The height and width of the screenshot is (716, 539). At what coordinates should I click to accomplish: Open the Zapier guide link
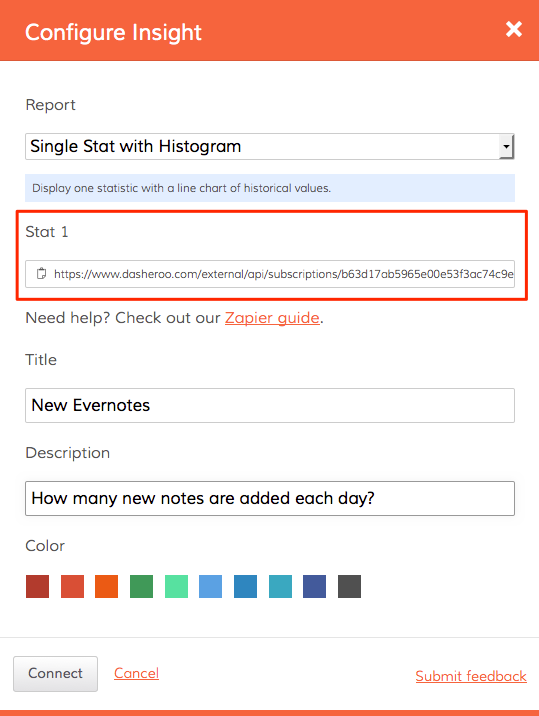pos(272,318)
